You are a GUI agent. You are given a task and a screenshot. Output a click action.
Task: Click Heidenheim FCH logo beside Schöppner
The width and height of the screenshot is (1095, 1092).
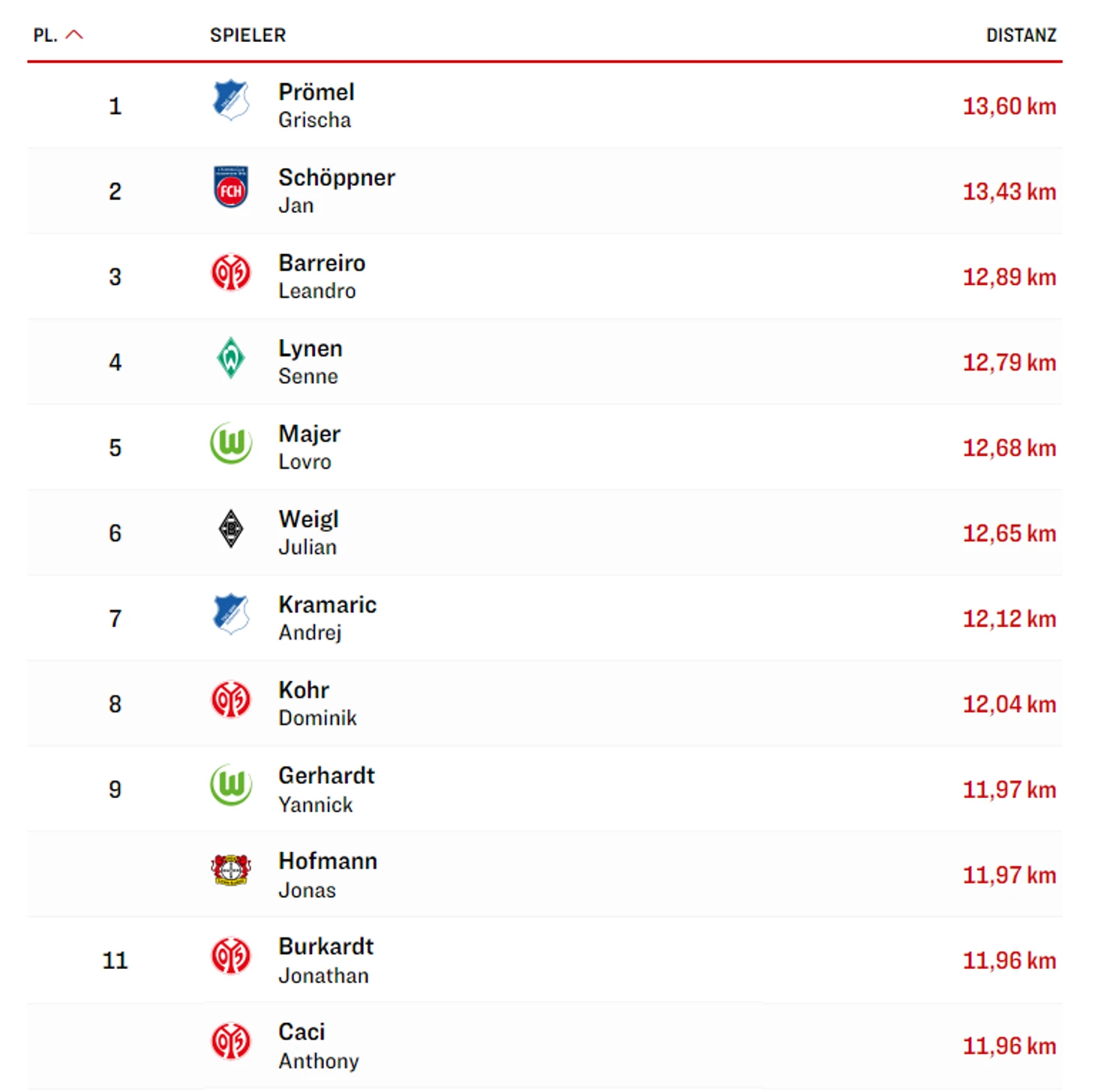click(x=230, y=187)
